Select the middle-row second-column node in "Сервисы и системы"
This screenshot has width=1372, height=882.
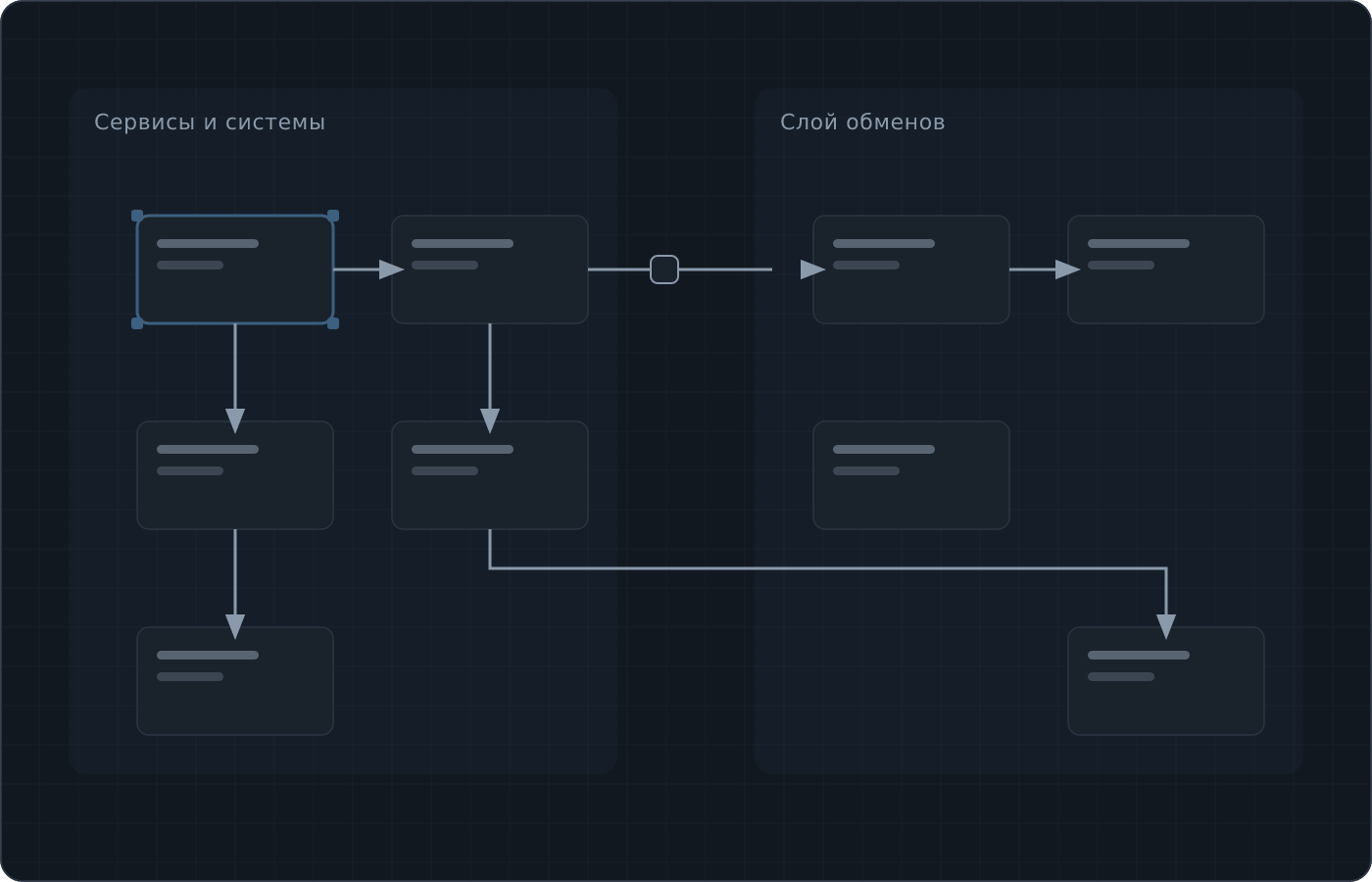coord(490,475)
